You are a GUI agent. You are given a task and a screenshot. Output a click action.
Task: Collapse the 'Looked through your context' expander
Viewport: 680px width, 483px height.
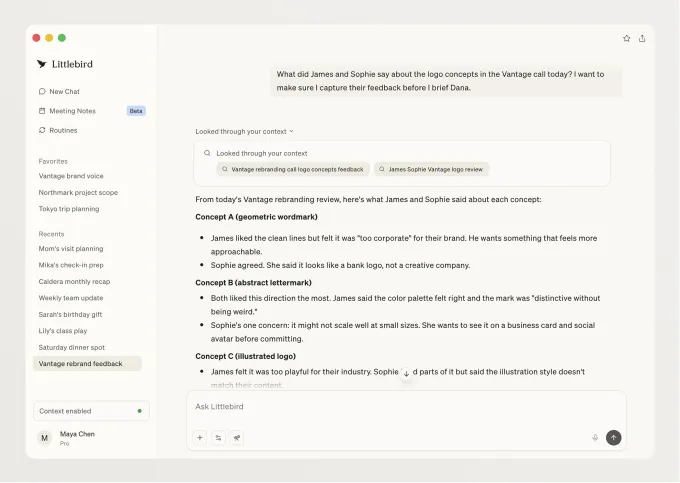(x=244, y=131)
